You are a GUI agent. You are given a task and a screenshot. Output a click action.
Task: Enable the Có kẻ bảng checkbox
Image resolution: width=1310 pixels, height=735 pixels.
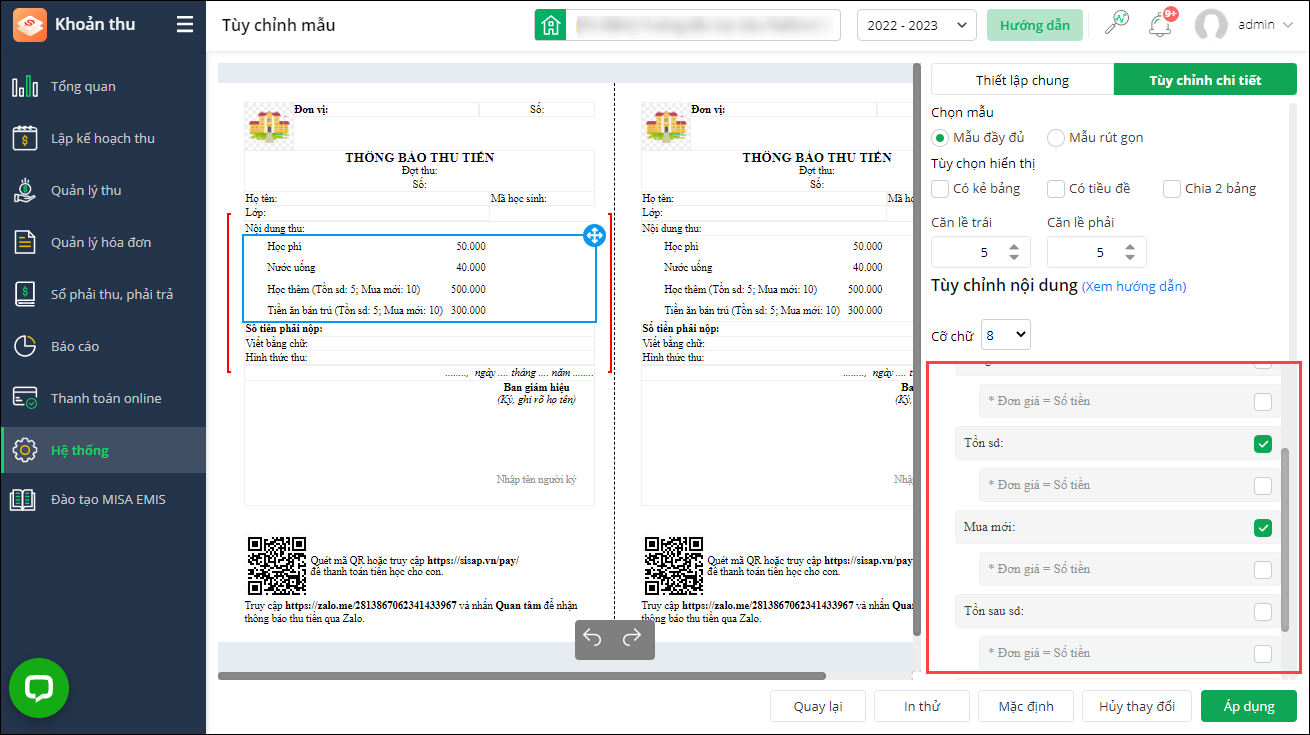click(940, 188)
